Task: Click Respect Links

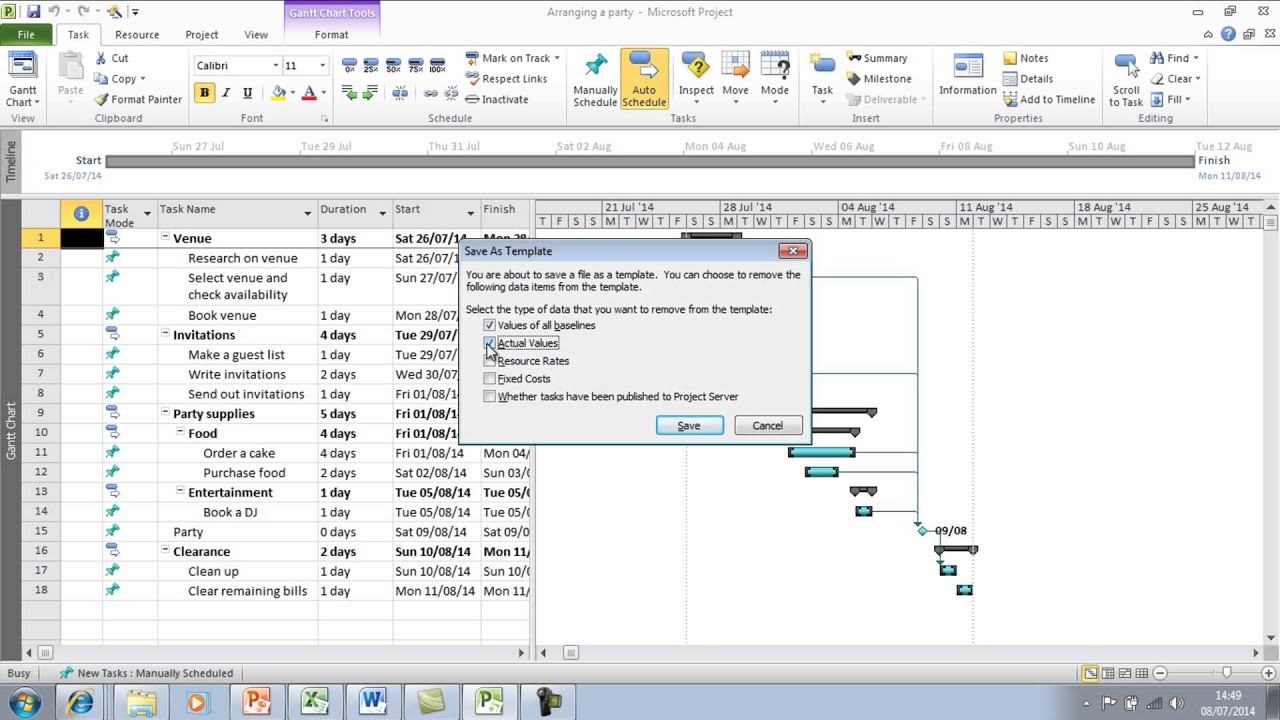Action: pyautogui.click(x=506, y=79)
